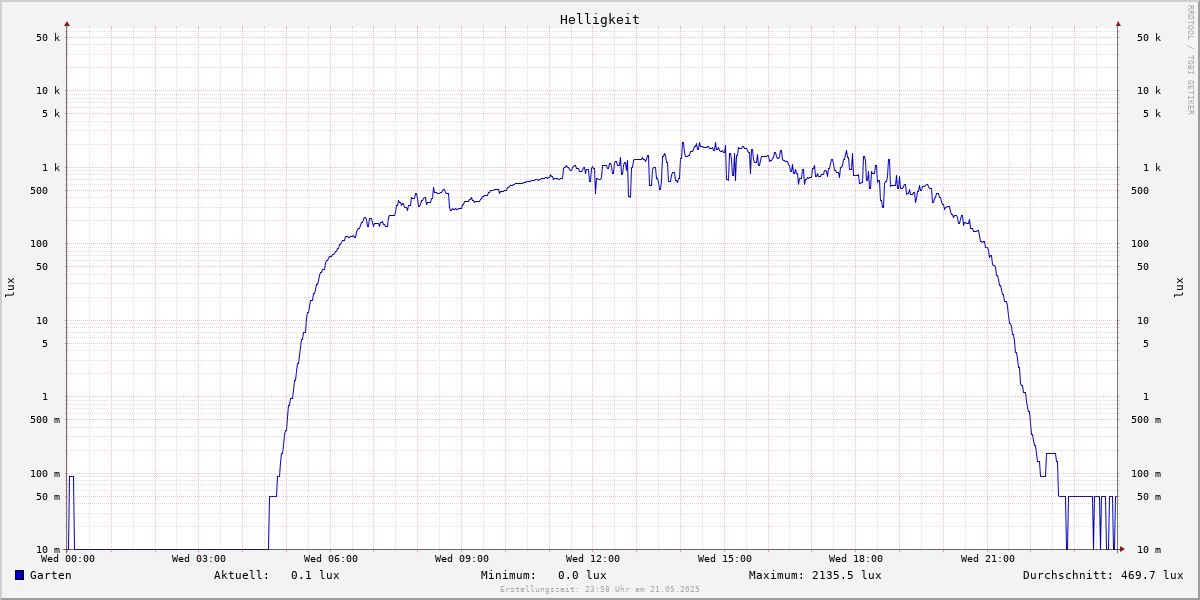Click the right lux axis title

[1179, 287]
